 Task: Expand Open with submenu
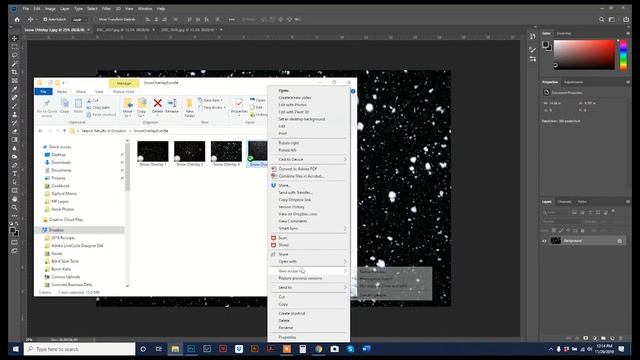tap(309, 261)
